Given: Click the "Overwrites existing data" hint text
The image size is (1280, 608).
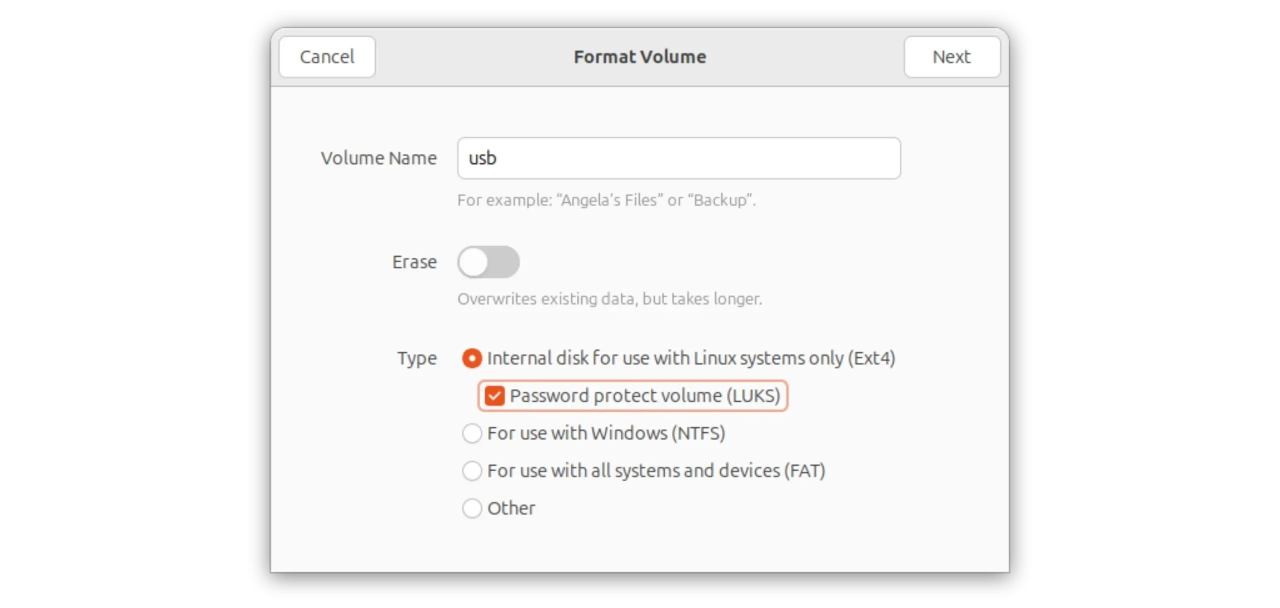Looking at the screenshot, I should pos(609,299).
